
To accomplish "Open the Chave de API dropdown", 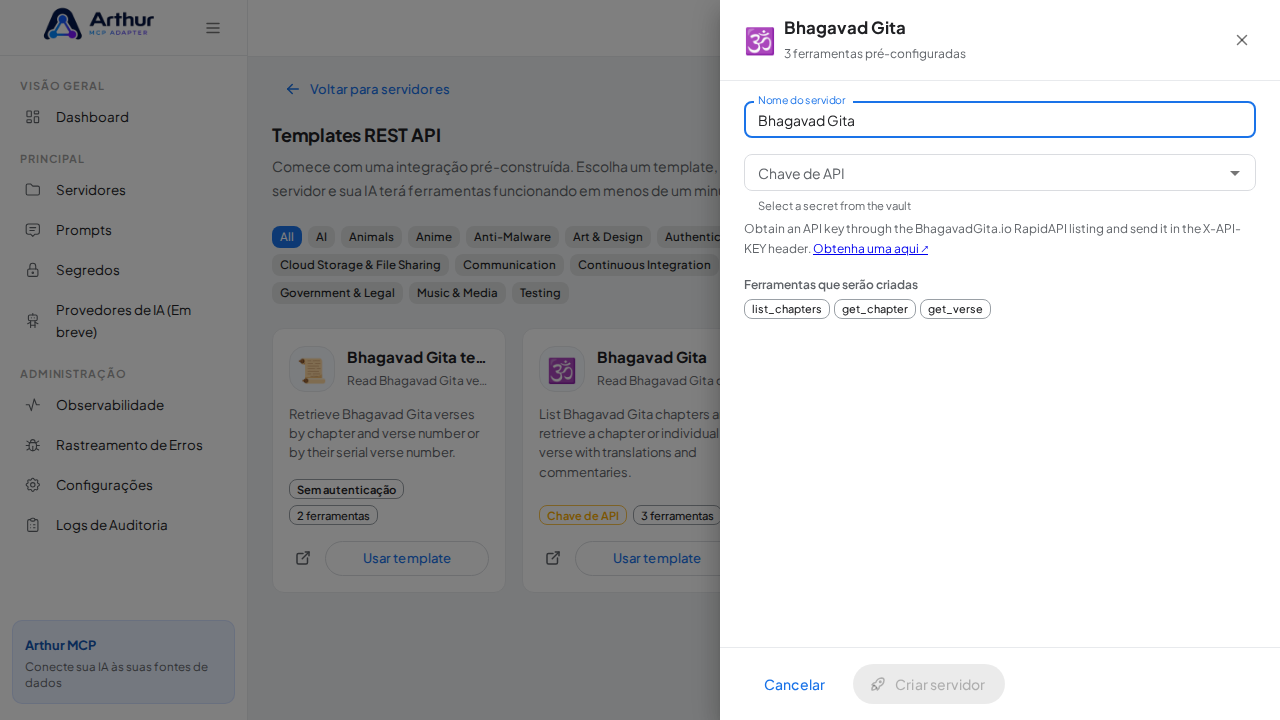I will coord(1000,173).
